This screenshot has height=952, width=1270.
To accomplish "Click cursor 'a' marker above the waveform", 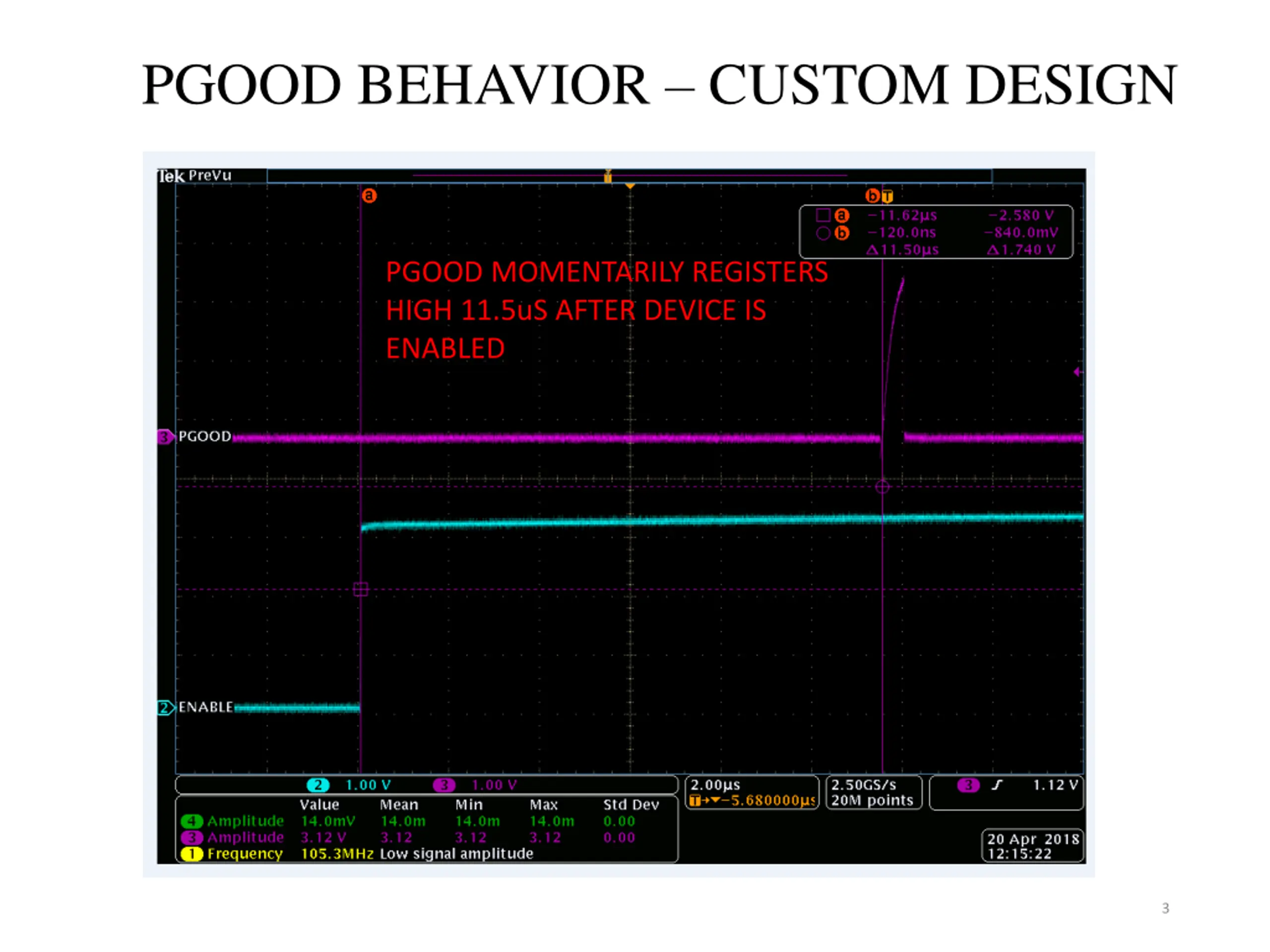I will tap(369, 196).
